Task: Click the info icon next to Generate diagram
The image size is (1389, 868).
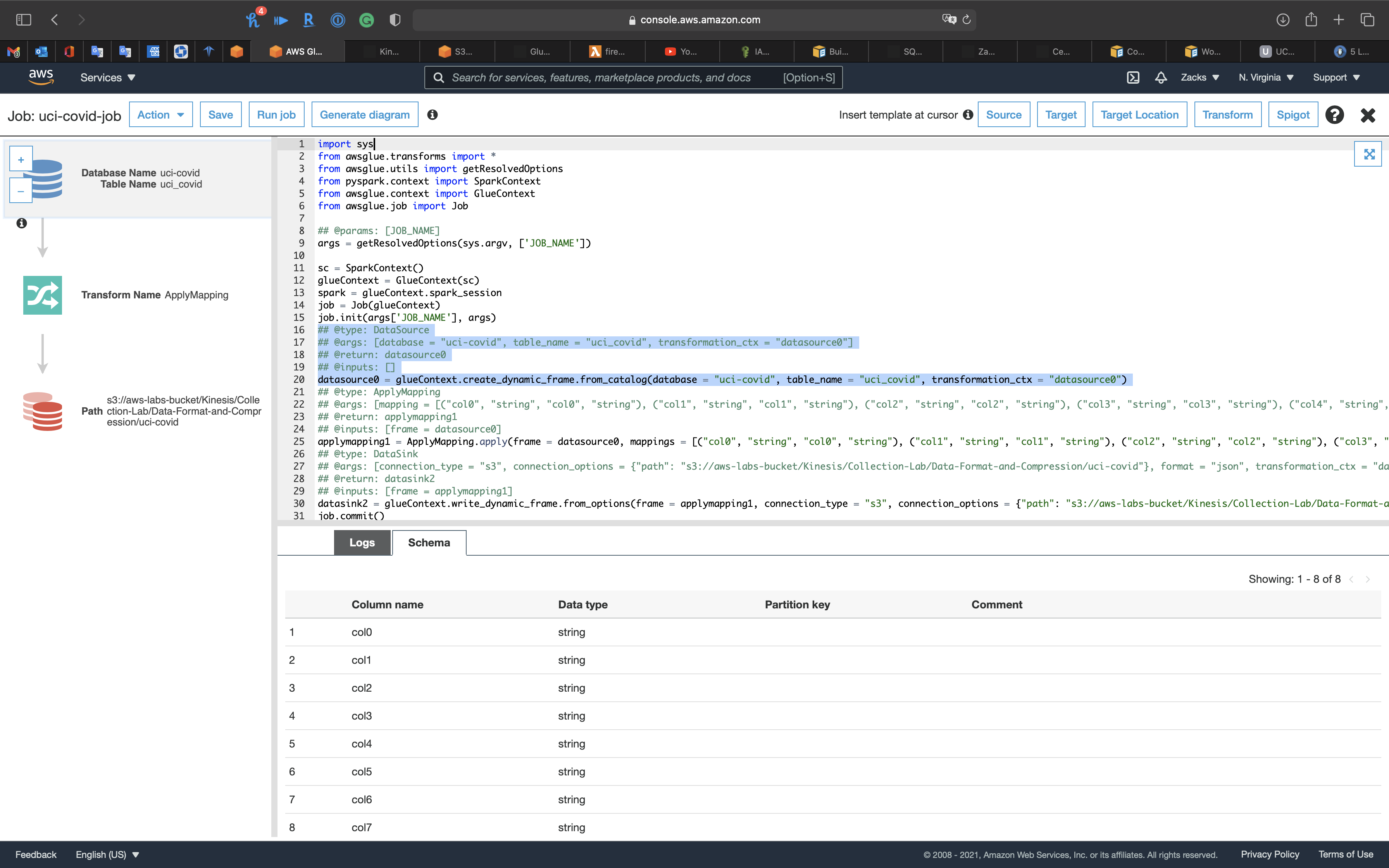Action: 432,115
